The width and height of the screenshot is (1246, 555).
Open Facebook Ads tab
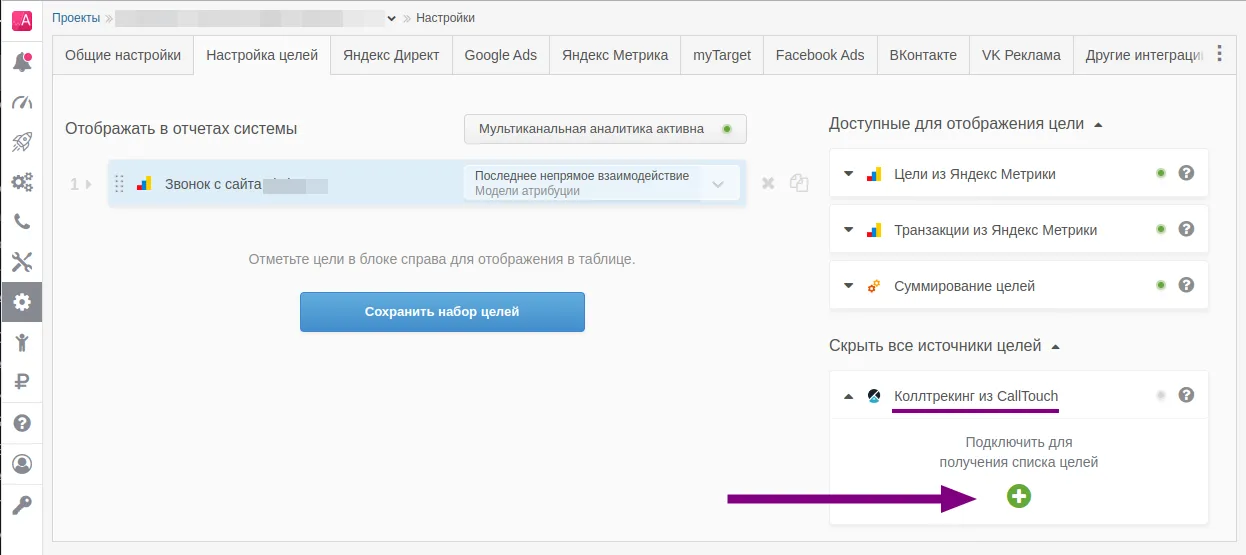[x=820, y=55]
